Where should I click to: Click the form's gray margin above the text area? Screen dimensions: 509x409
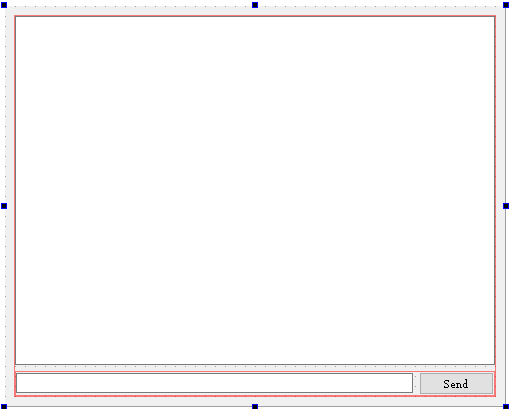(255, 11)
